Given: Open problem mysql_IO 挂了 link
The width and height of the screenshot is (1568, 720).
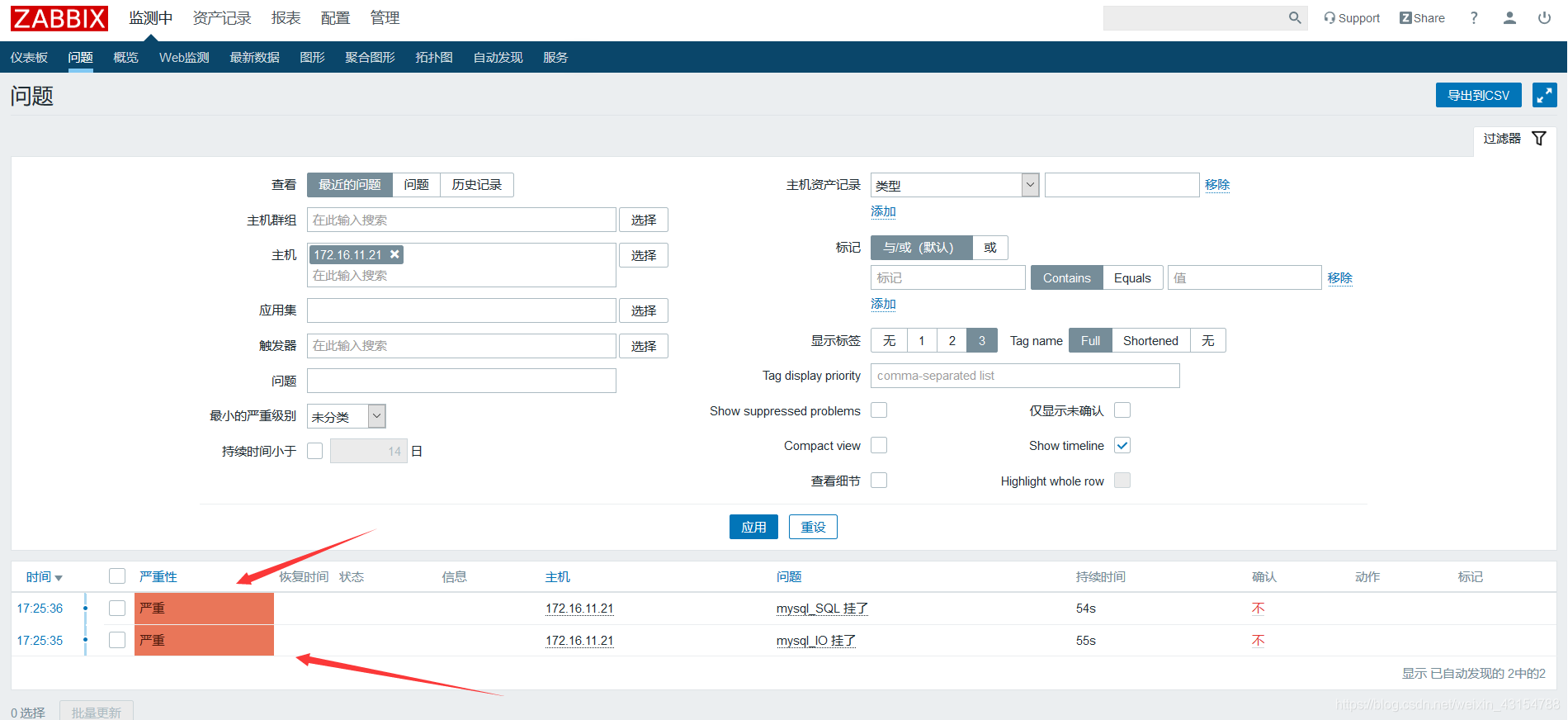Looking at the screenshot, I should click(x=816, y=641).
